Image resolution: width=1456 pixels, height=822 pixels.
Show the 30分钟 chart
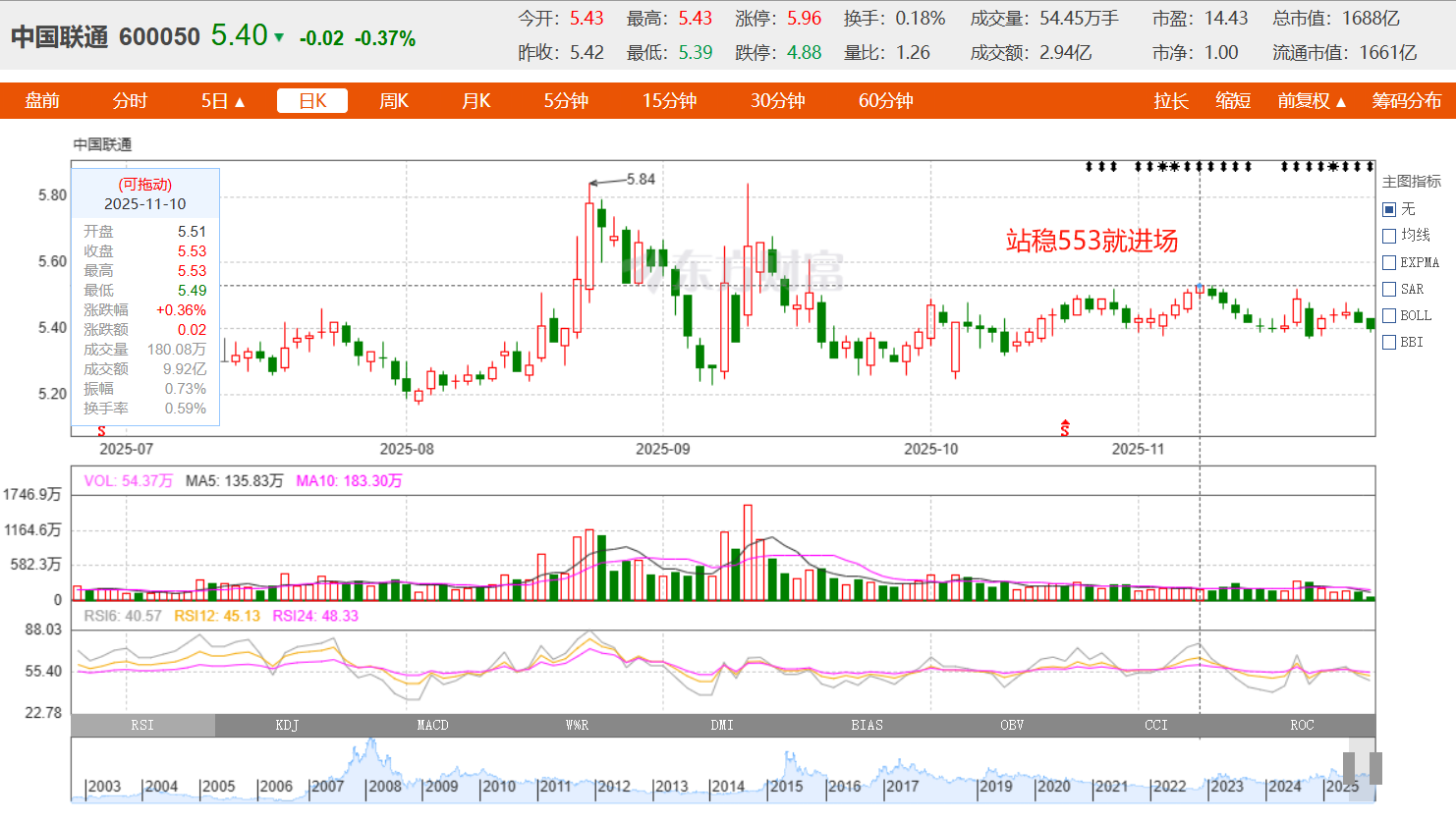pos(777,100)
